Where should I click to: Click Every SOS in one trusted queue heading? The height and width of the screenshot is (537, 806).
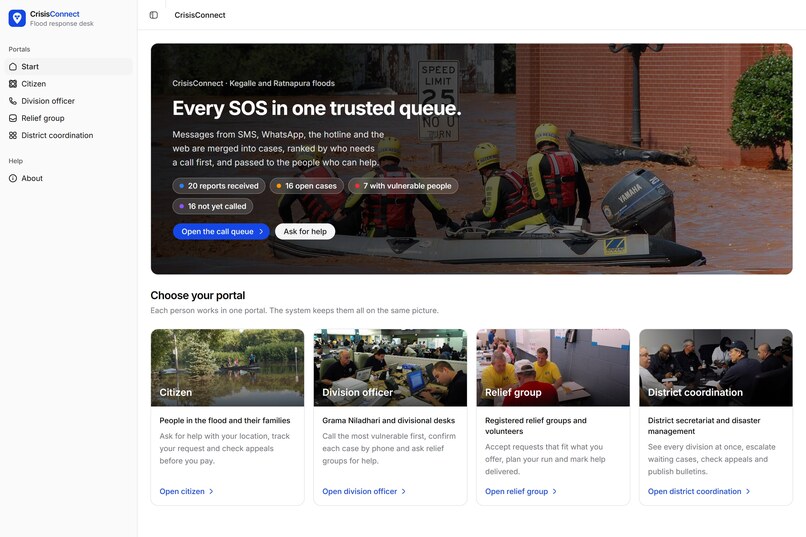[317, 108]
